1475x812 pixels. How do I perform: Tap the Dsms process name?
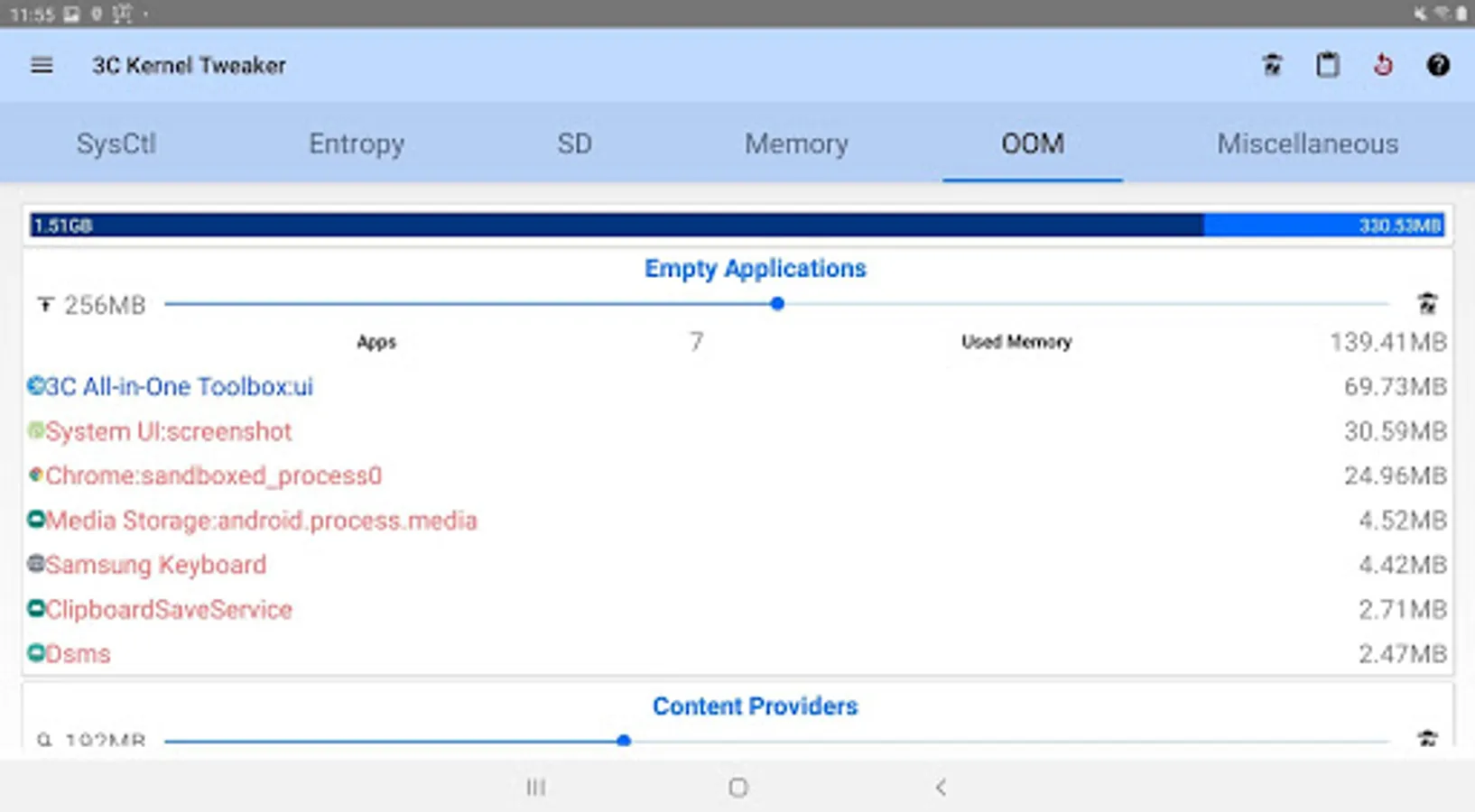tap(78, 654)
